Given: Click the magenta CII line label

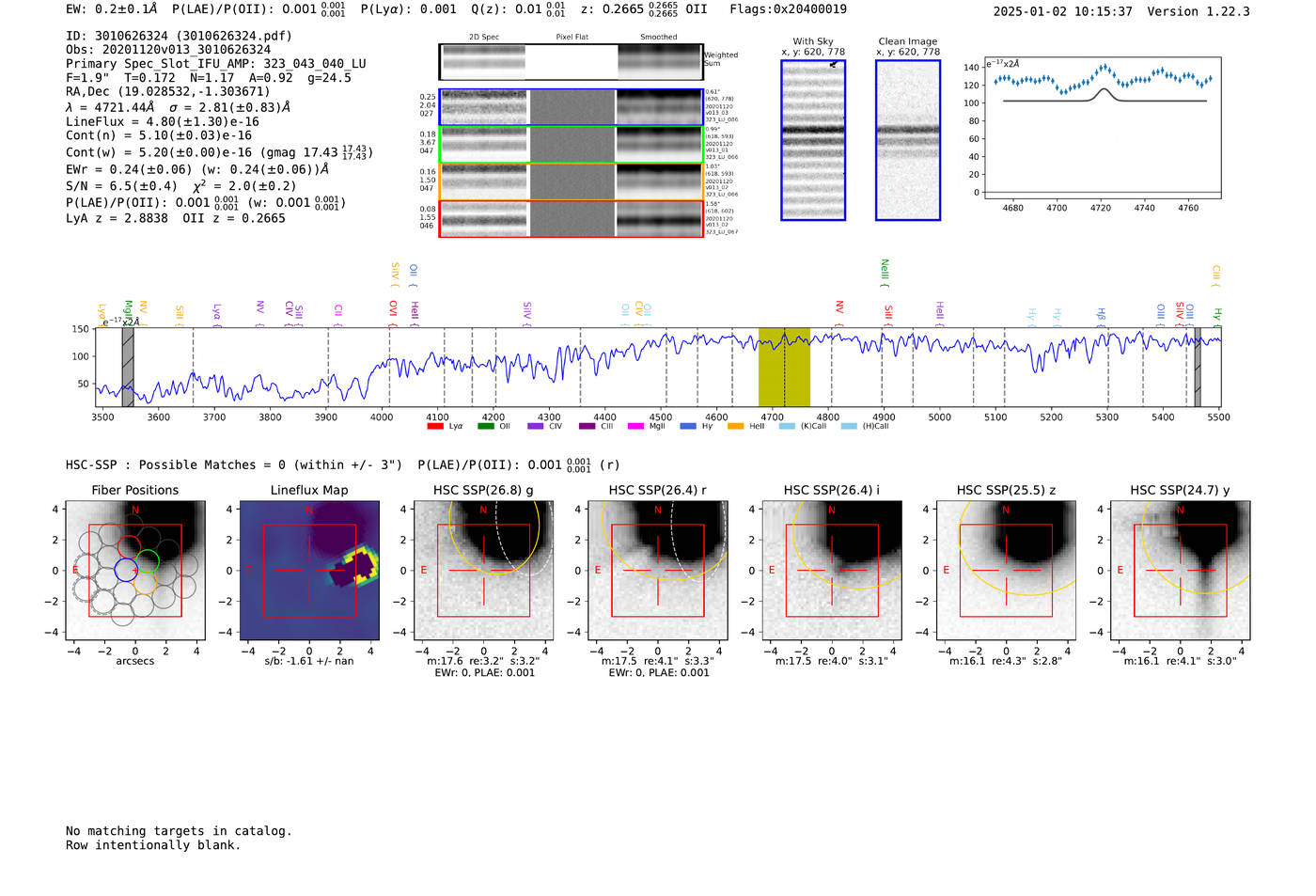Looking at the screenshot, I should pyautogui.click(x=338, y=314).
